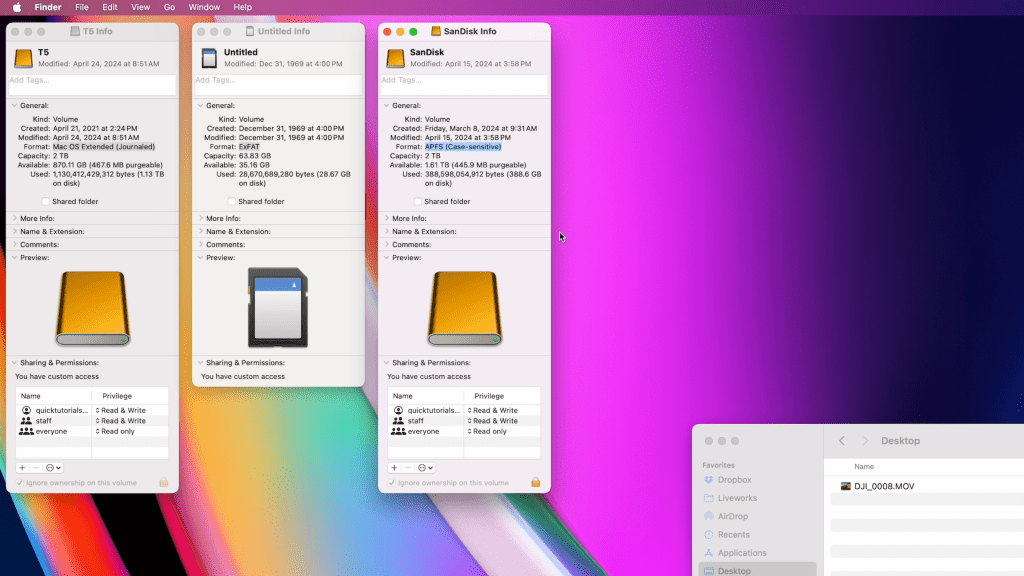
Task: Open the Go menu
Action: click(x=169, y=7)
